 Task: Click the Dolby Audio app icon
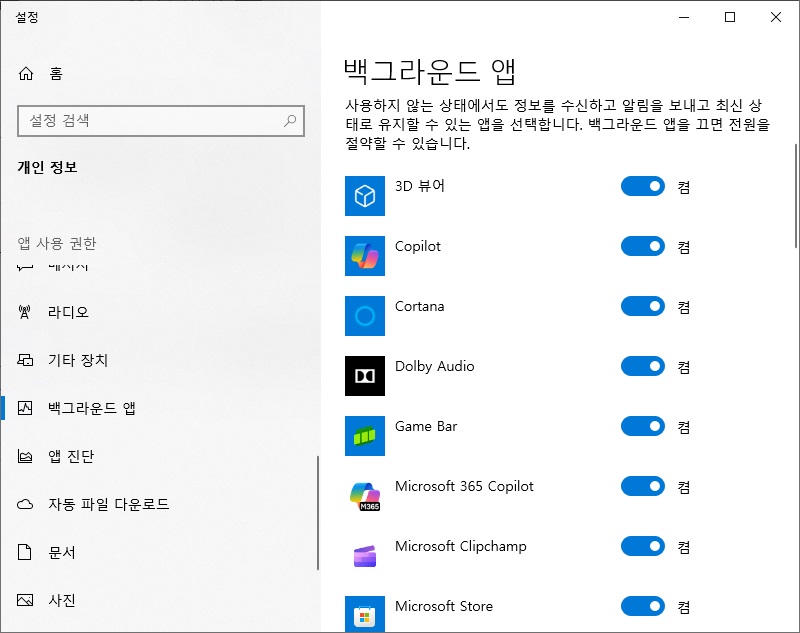(x=365, y=376)
